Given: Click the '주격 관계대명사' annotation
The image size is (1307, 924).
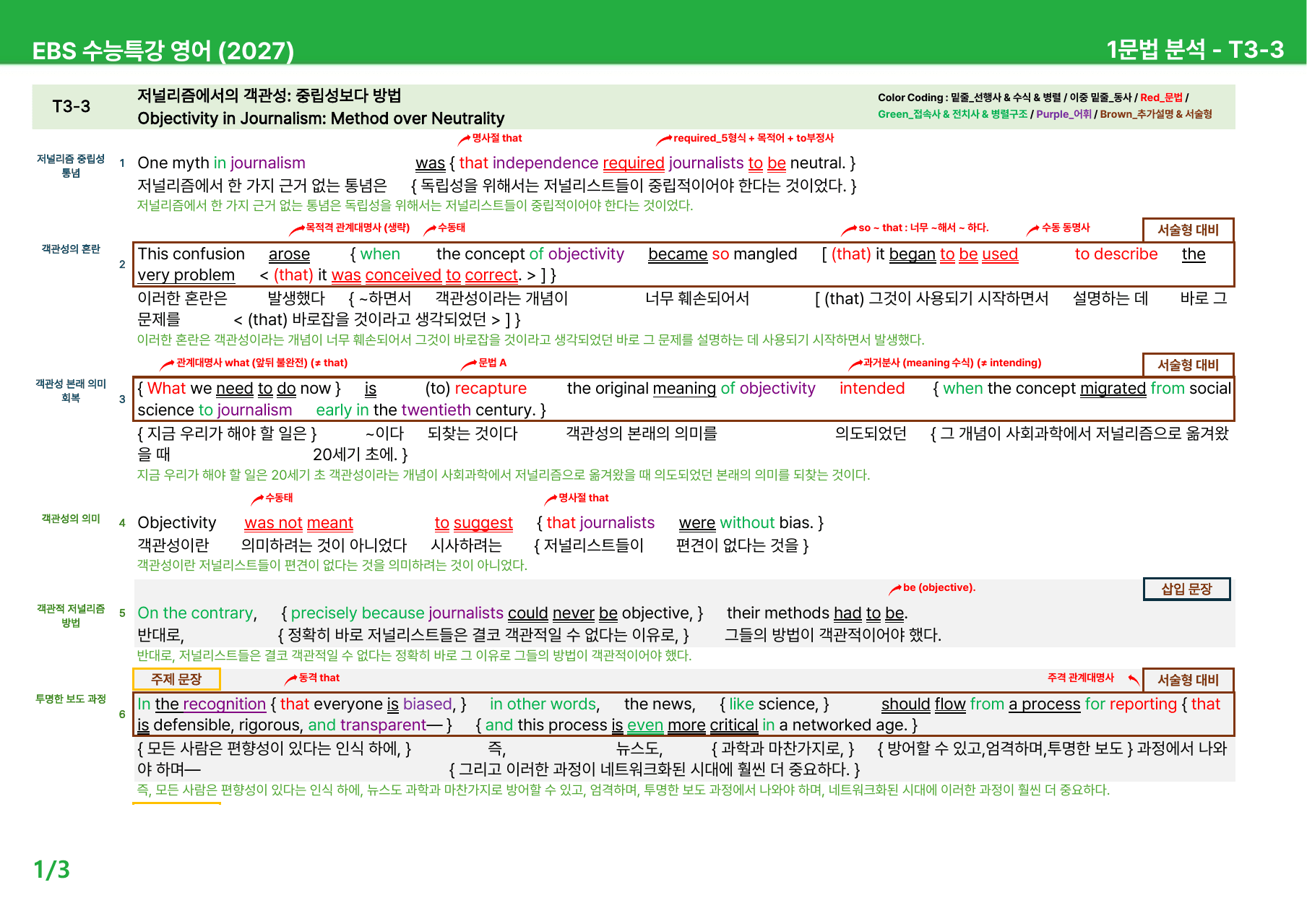Looking at the screenshot, I should [x=1081, y=678].
